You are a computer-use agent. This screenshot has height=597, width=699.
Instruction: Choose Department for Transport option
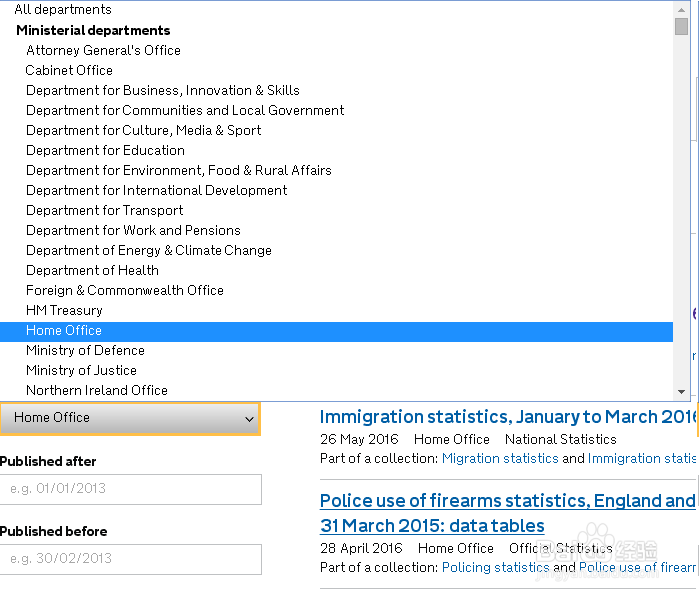pos(104,210)
